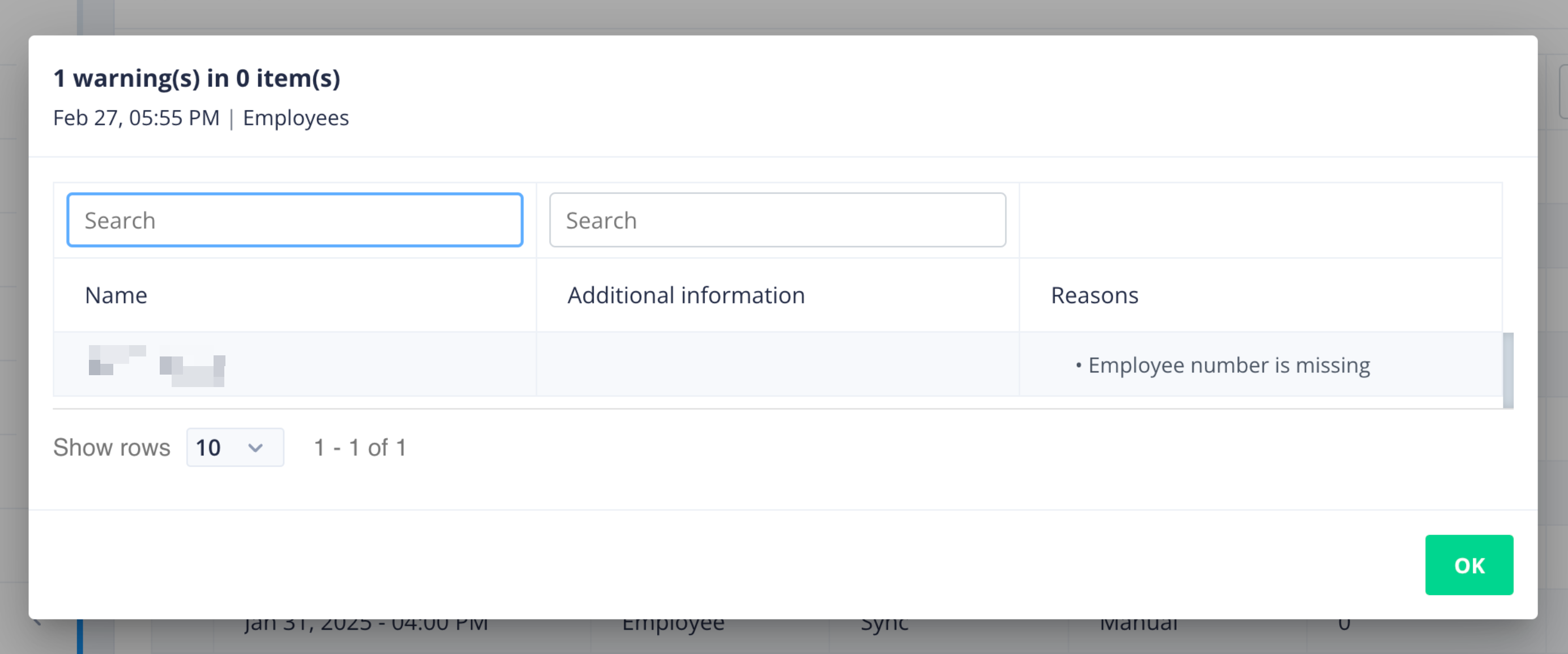Click the 'Feb 27, 05:55 PM' timestamp

[137, 117]
